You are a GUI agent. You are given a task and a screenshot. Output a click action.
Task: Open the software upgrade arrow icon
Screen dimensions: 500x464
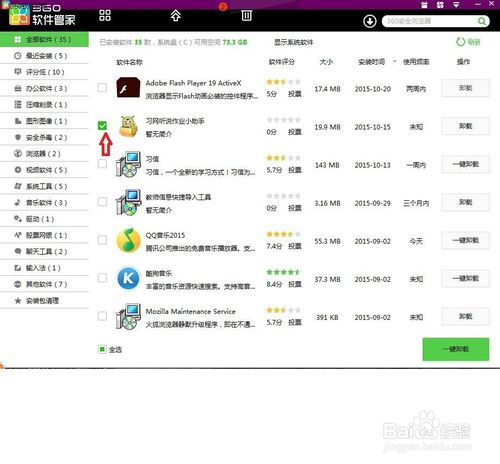pos(176,15)
